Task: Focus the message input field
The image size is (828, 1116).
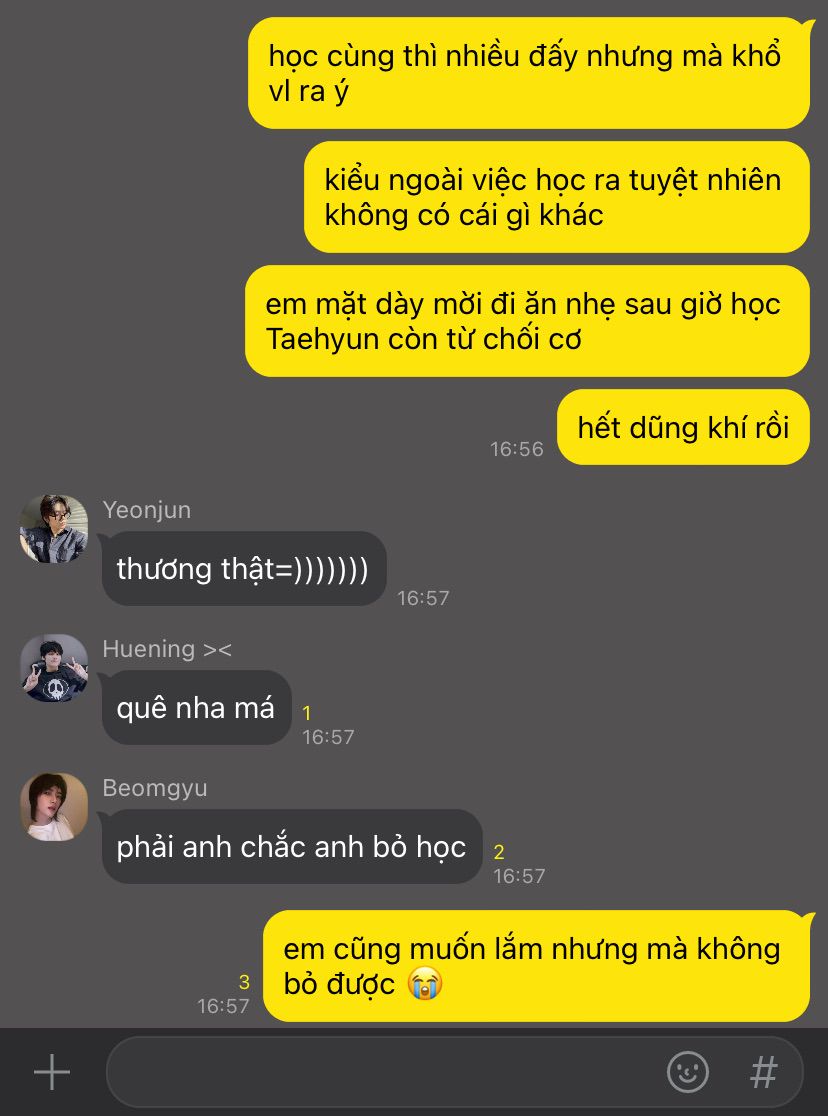Action: pos(454,1072)
